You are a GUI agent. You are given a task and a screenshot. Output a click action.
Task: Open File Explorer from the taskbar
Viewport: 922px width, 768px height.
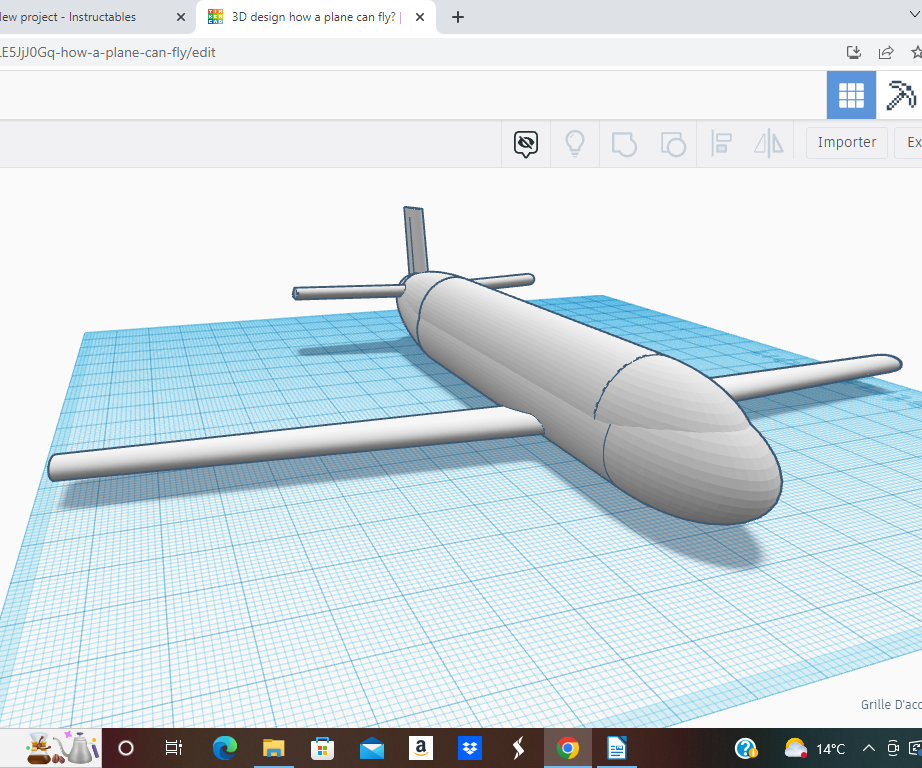click(x=273, y=747)
